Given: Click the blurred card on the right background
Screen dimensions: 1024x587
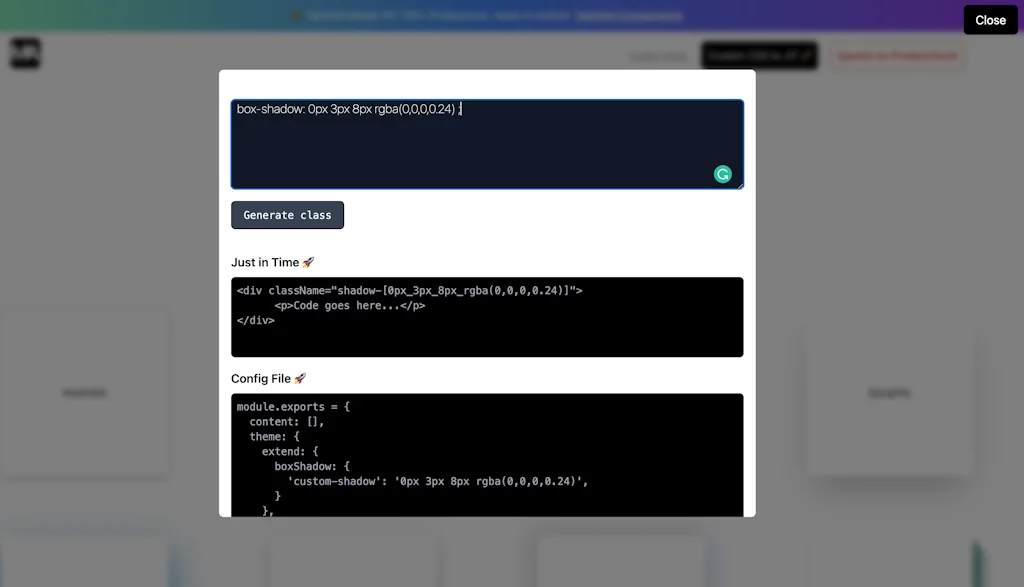Looking at the screenshot, I should click(888, 392).
